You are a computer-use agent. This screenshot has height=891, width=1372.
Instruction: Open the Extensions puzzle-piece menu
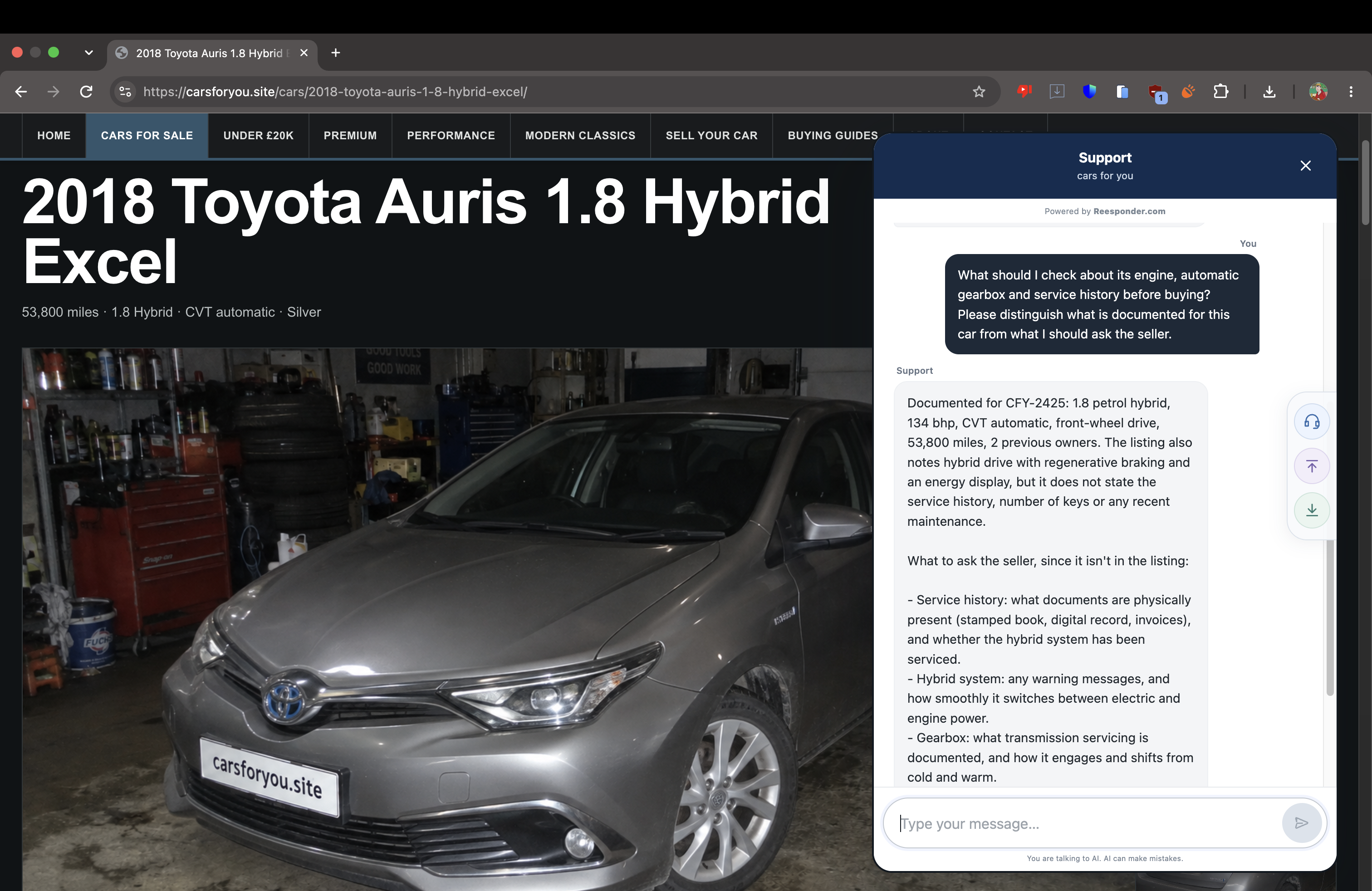(x=1220, y=92)
